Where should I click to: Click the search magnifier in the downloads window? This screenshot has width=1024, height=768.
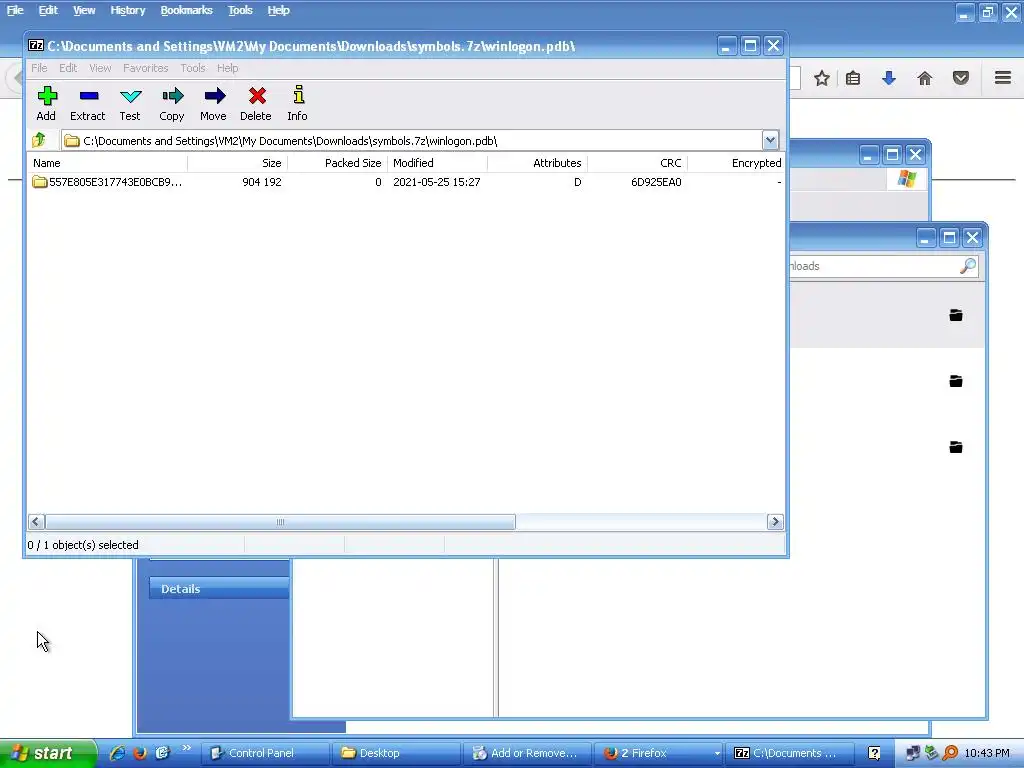[968, 265]
